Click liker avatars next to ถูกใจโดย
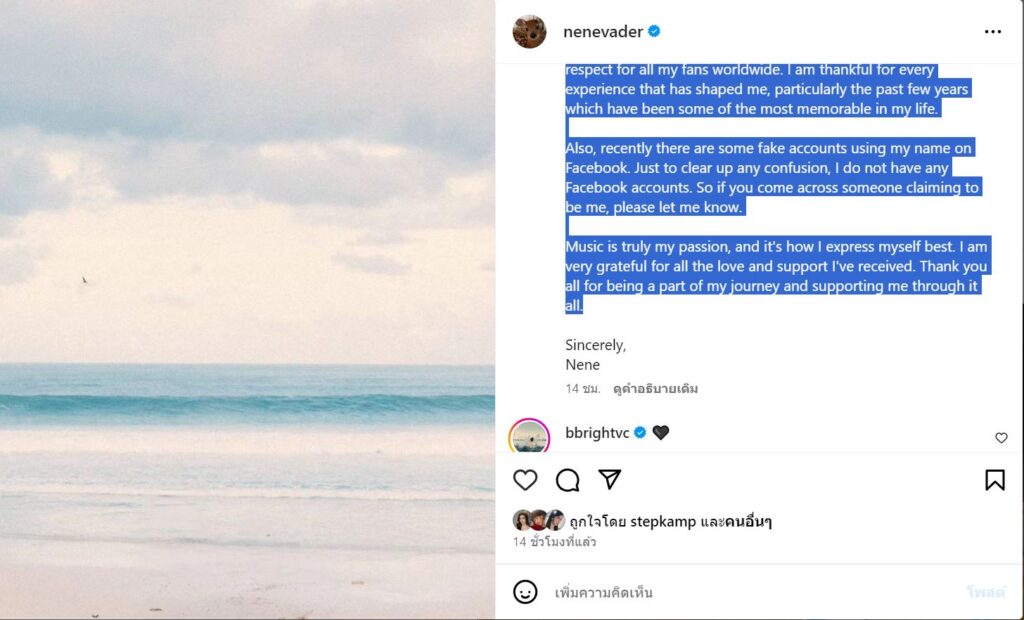This screenshot has height=620, width=1024. click(x=539, y=520)
